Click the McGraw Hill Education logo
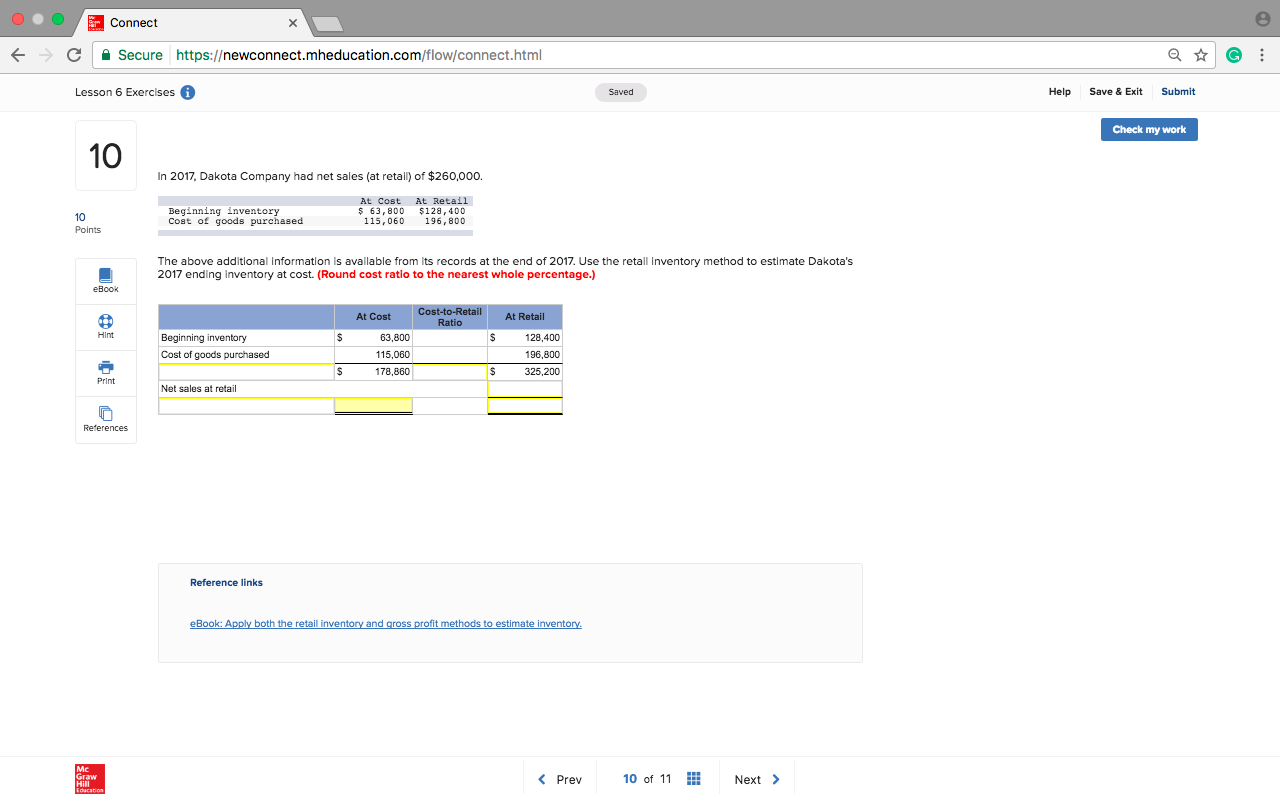 coord(89,779)
